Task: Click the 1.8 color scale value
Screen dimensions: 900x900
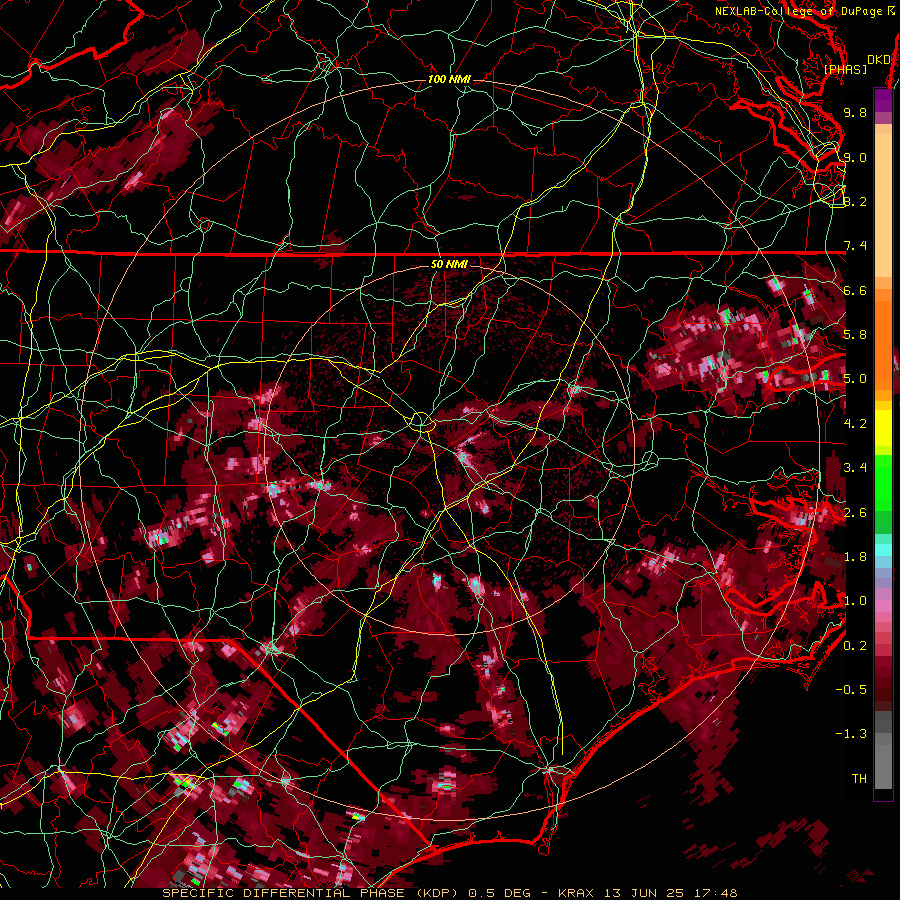Action: click(855, 557)
